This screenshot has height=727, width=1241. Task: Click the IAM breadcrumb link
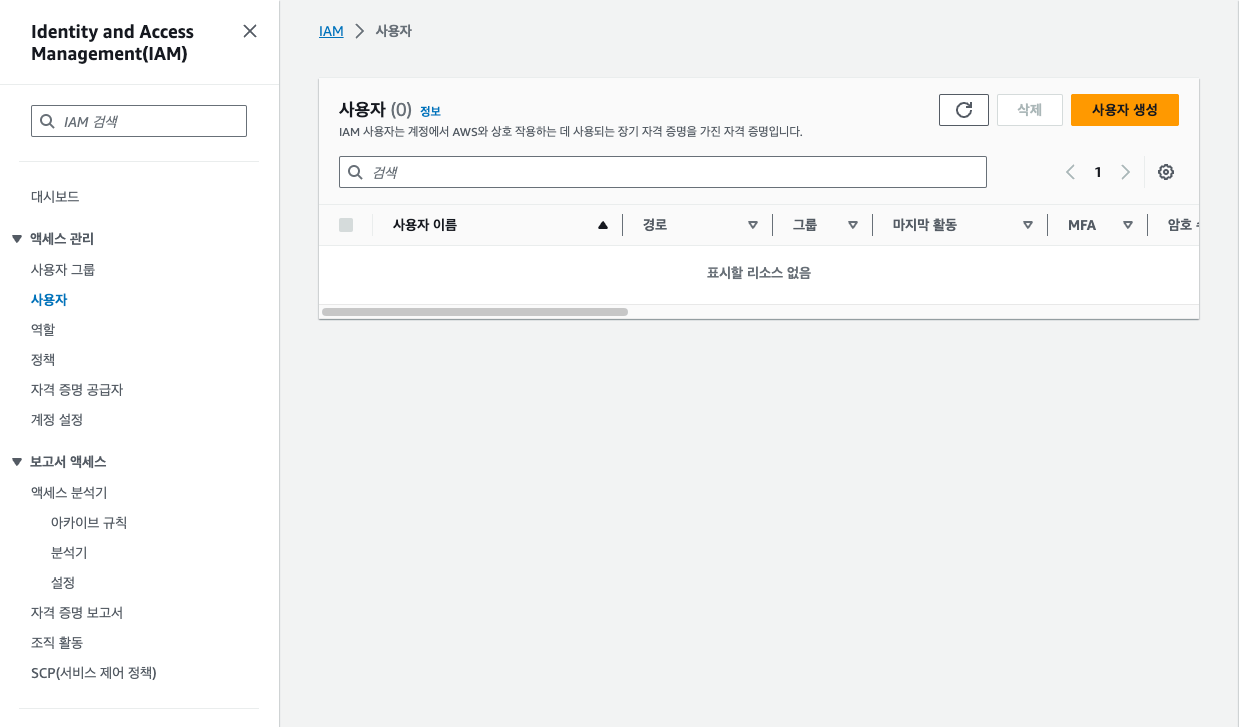pos(331,31)
